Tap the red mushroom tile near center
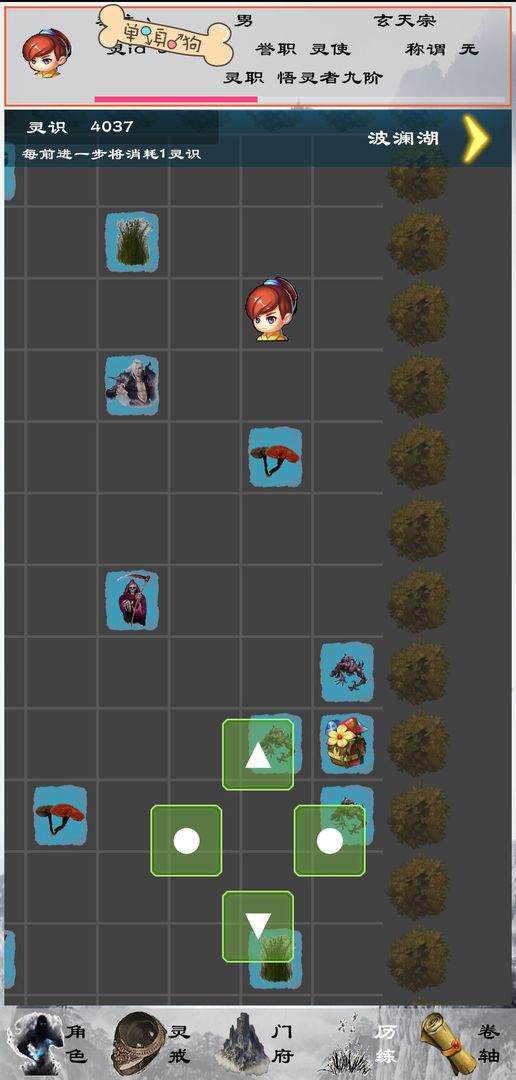 tap(275, 457)
